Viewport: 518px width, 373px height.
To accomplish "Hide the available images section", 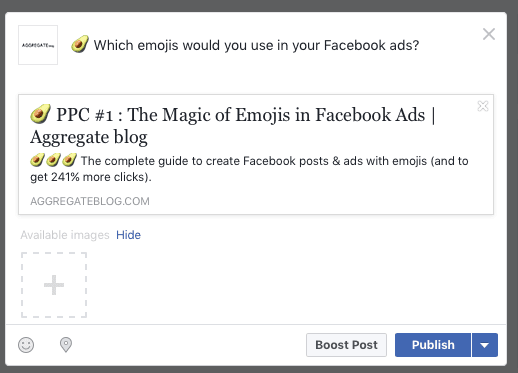I will pyautogui.click(x=128, y=235).
